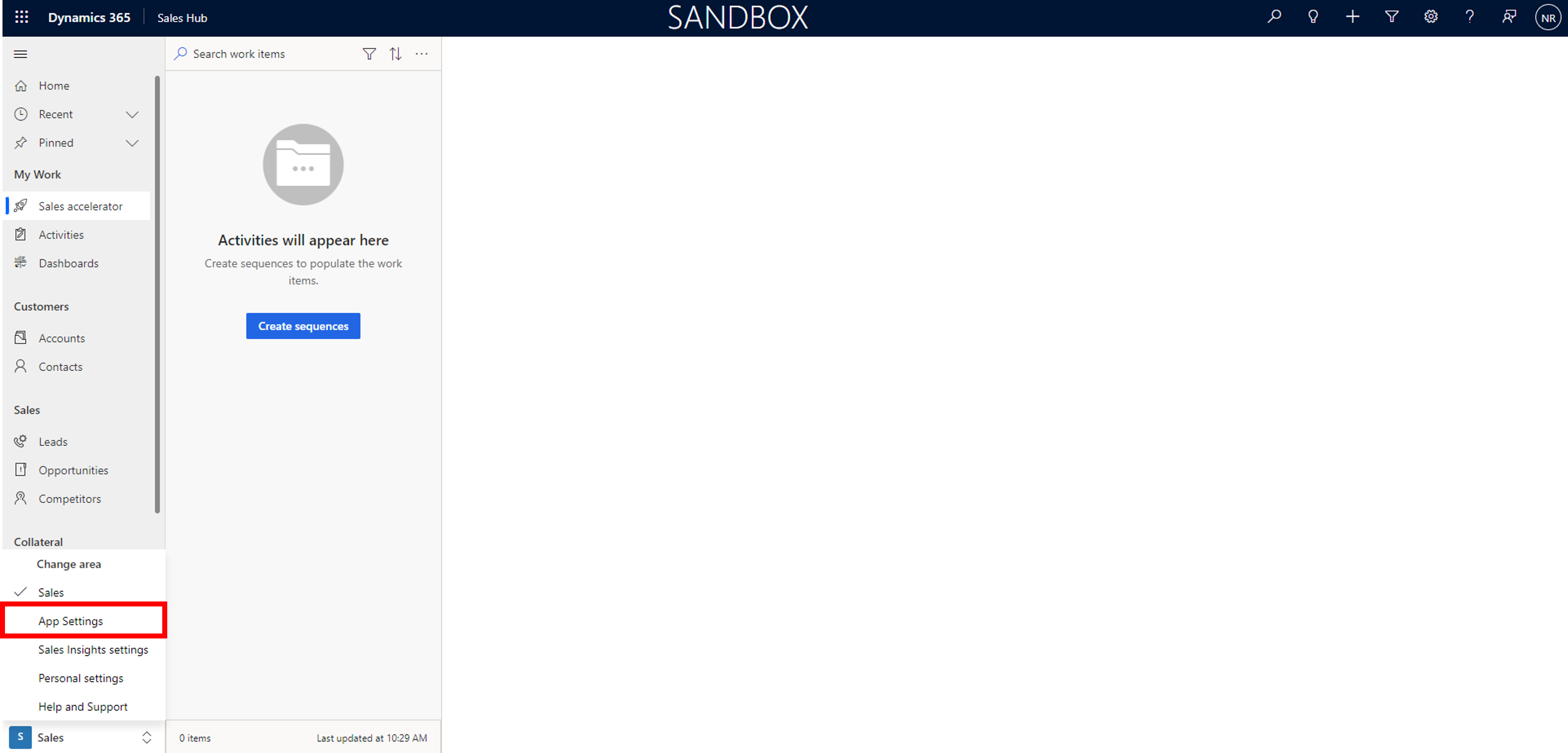Select Sales from the Change area menu
This screenshot has height=753, width=1568.
coord(50,592)
